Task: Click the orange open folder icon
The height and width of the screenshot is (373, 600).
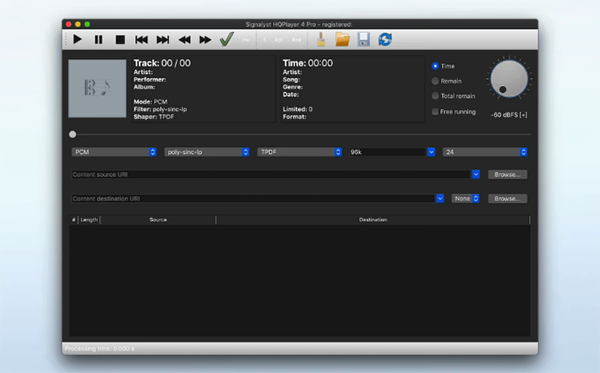Action: 342,39
